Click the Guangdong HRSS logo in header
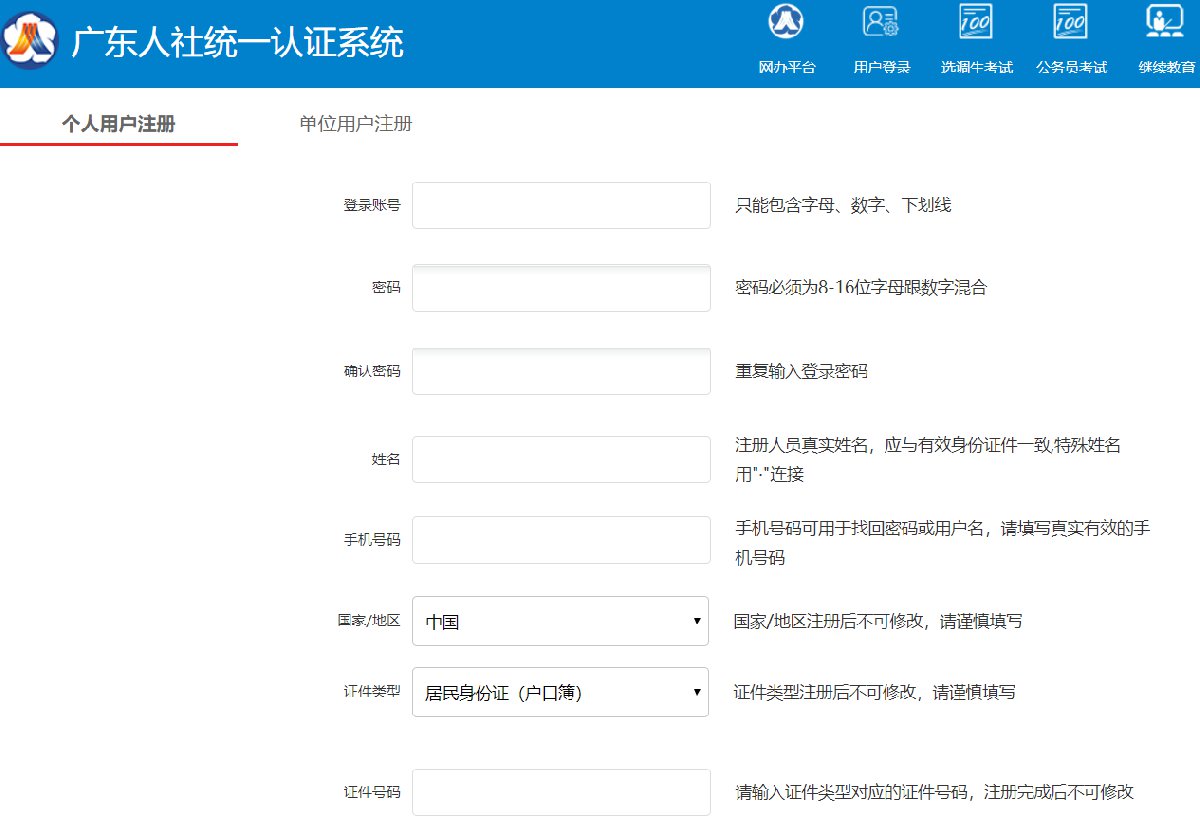This screenshot has width=1200, height=826. [x=30, y=42]
